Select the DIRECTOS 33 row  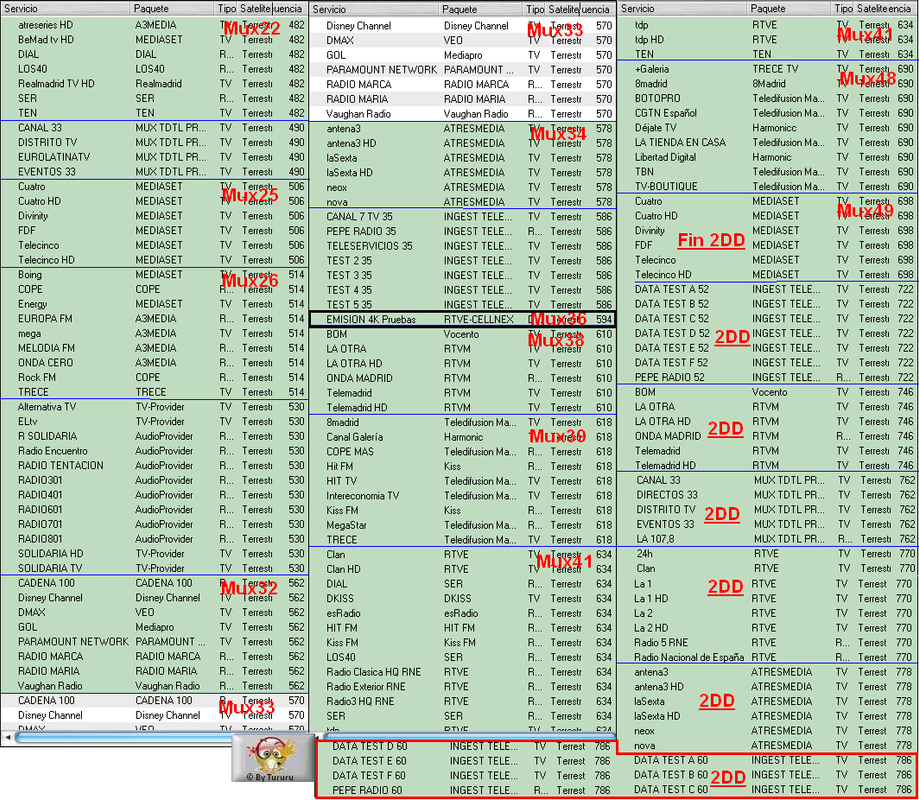(x=768, y=495)
